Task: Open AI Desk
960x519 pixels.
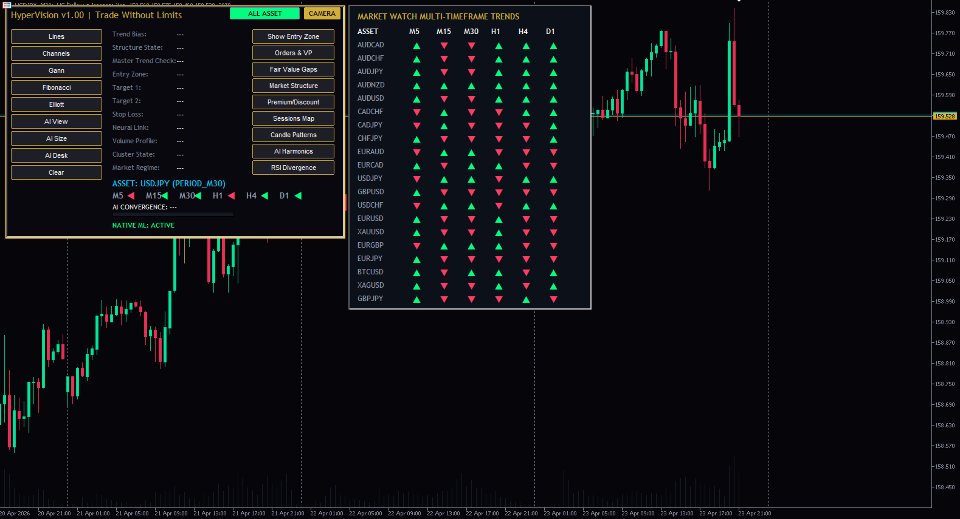Action: [x=56, y=155]
